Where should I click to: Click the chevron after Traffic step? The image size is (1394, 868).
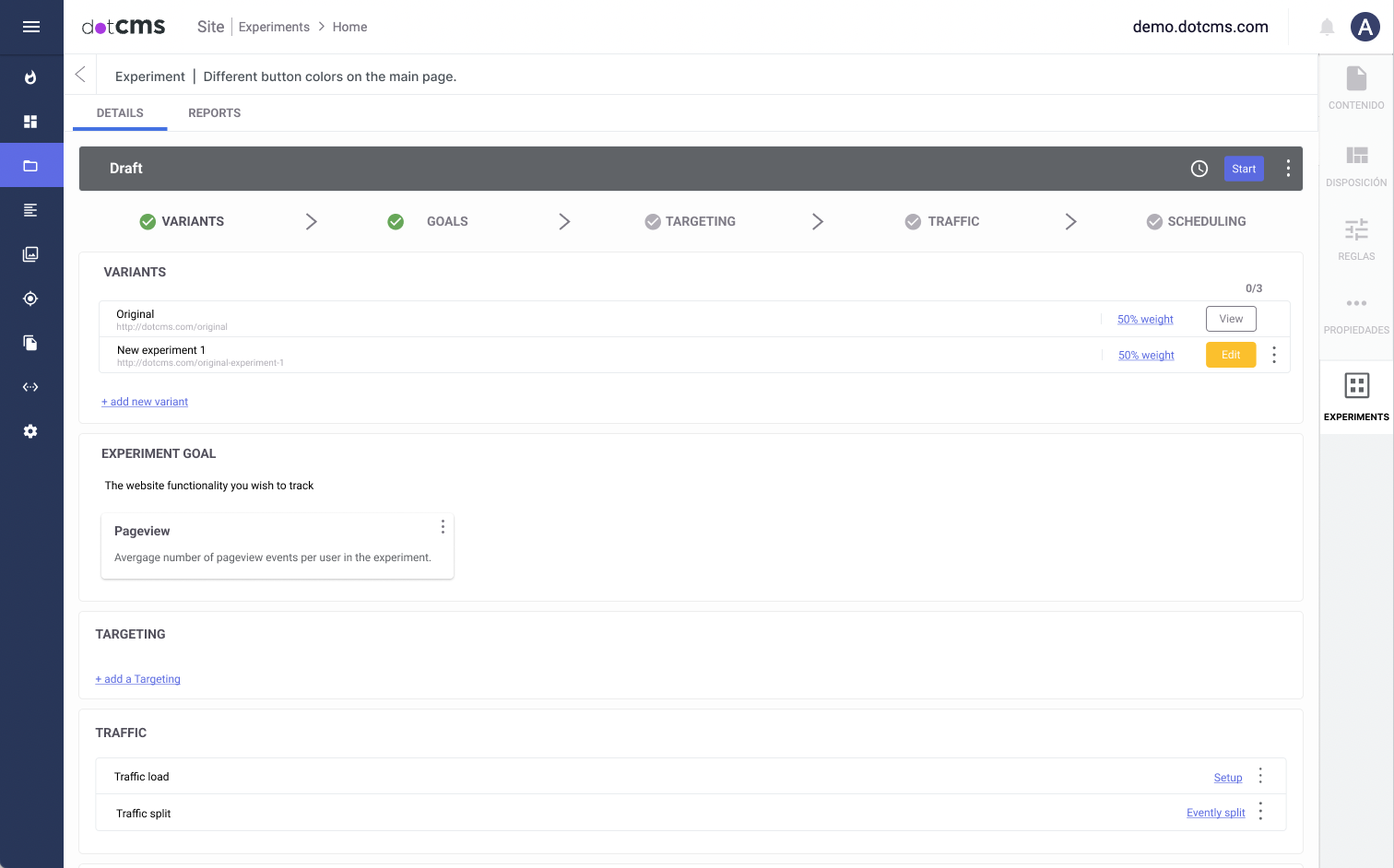pos(1070,221)
